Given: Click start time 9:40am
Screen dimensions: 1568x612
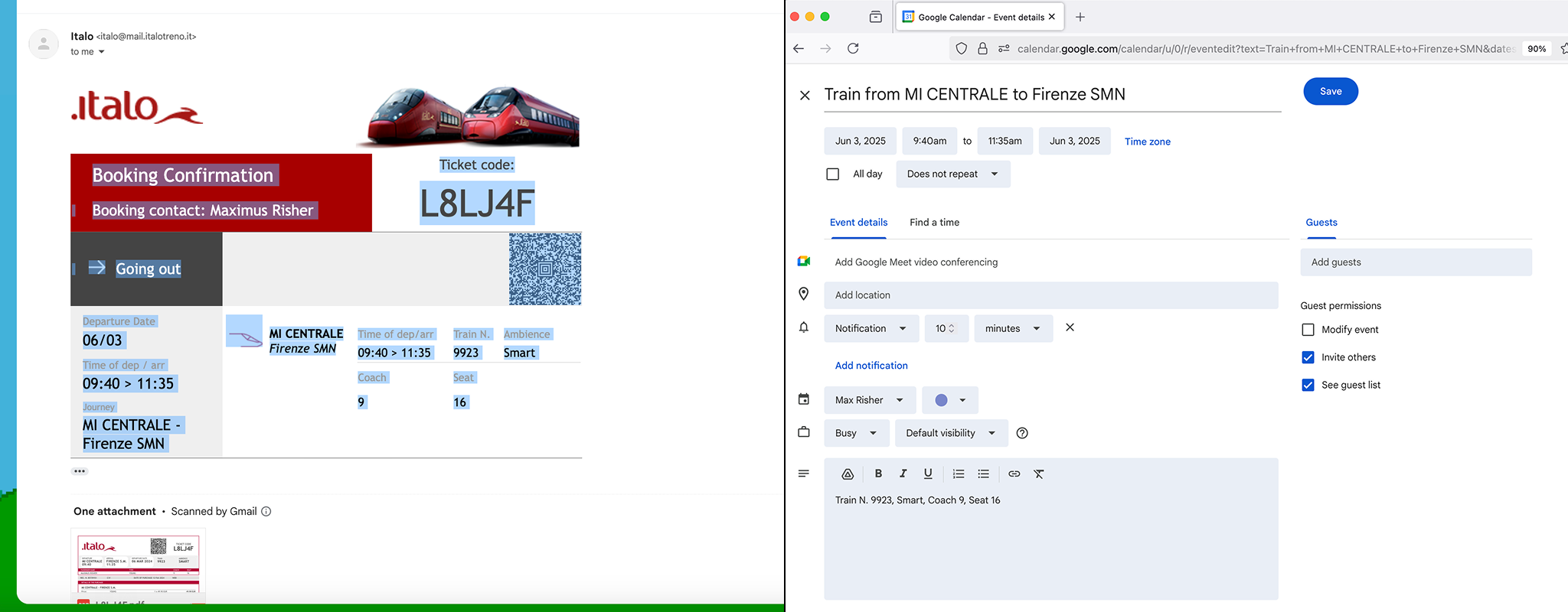Looking at the screenshot, I should (929, 141).
